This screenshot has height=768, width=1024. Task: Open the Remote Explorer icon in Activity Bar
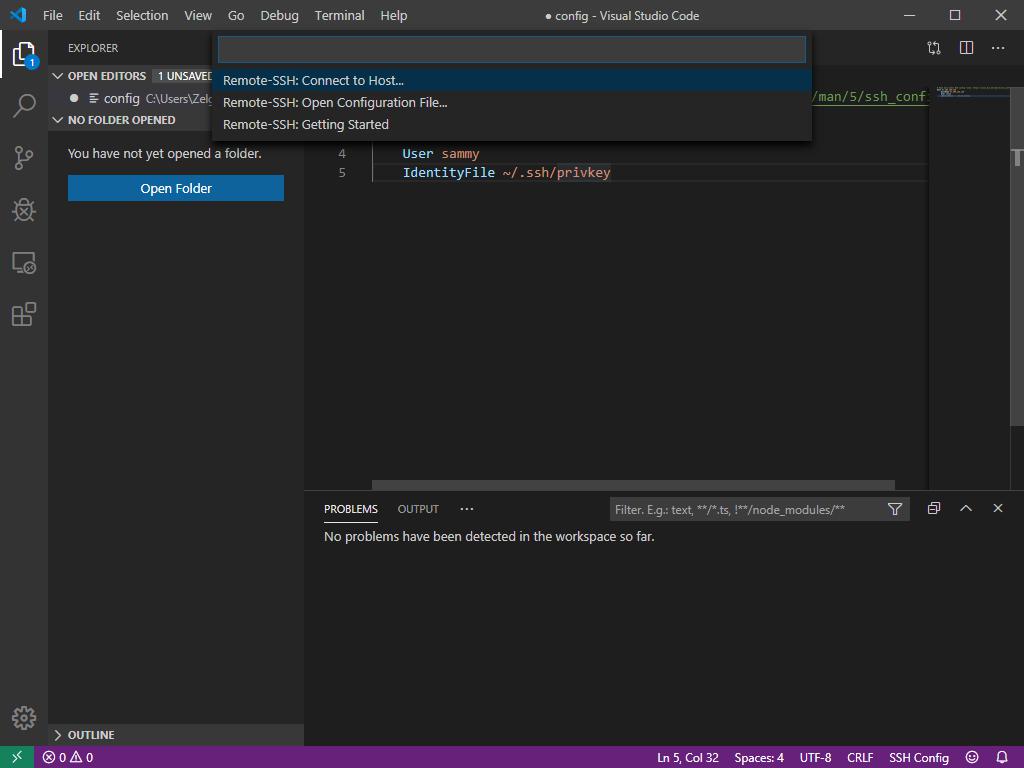(x=24, y=262)
